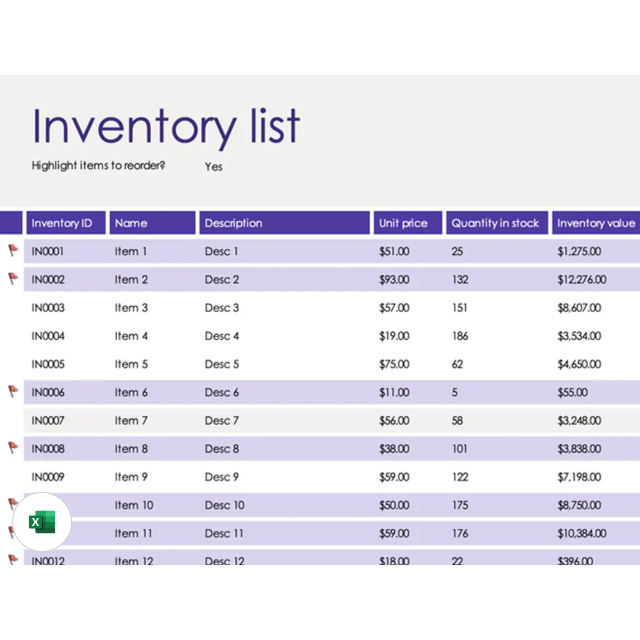Click the reorder flag beside IN0012

pos(13,560)
